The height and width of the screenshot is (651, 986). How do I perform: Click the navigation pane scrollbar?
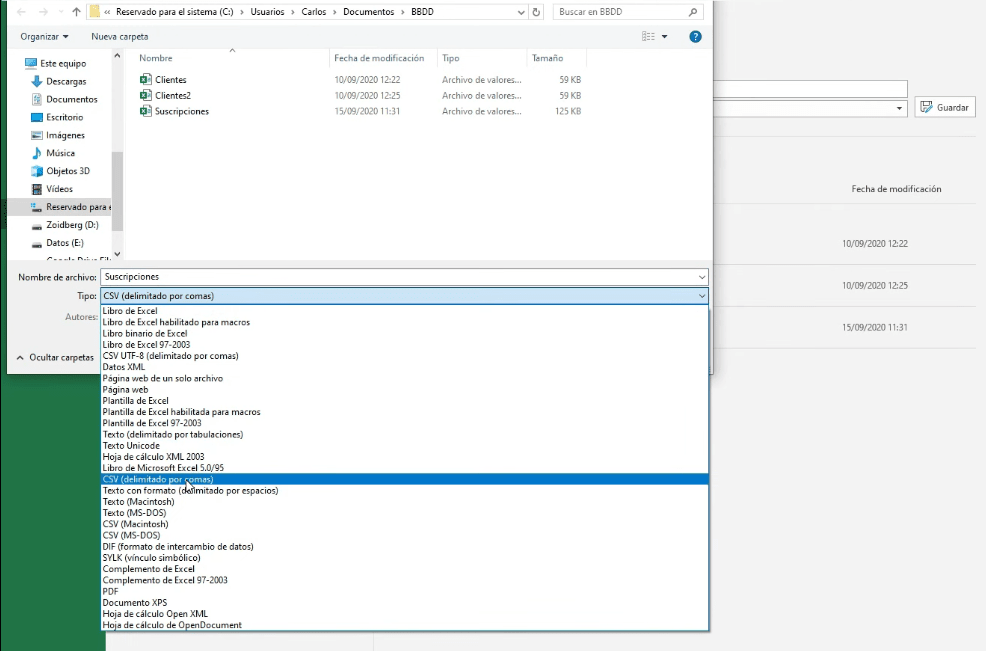[x=117, y=191]
